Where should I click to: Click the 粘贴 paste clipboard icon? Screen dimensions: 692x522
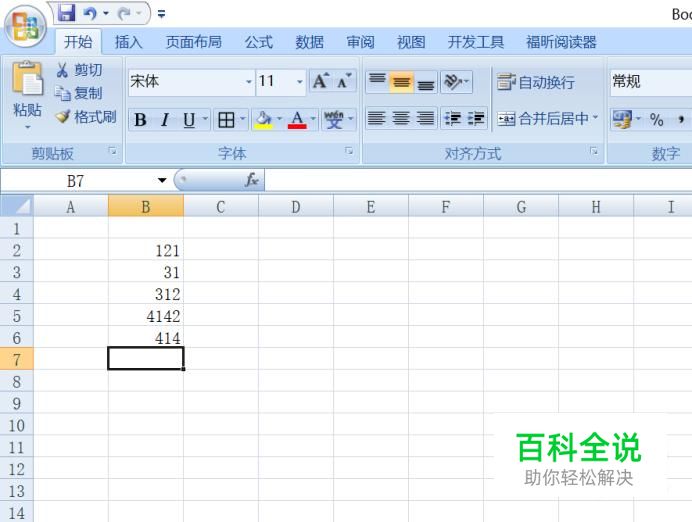tap(27, 79)
